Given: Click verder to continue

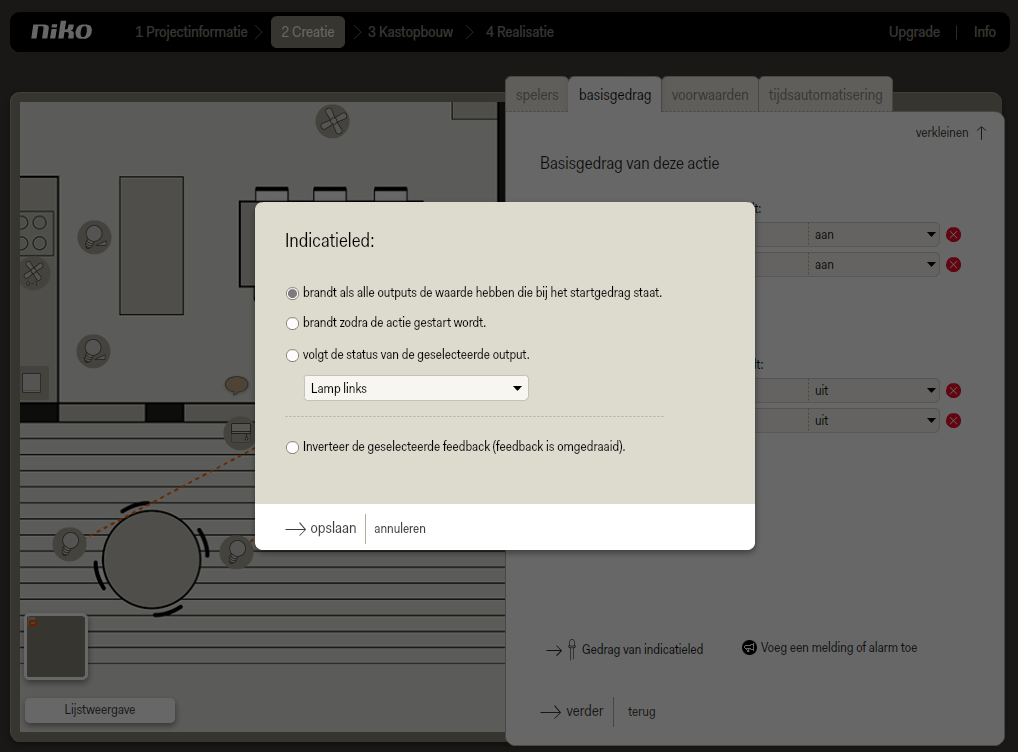Looking at the screenshot, I should (572, 711).
